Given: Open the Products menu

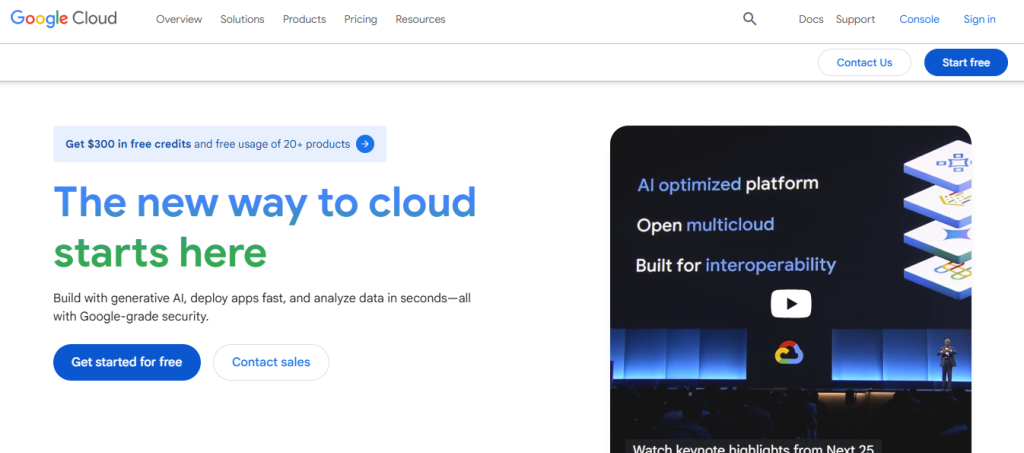Looking at the screenshot, I should tap(304, 20).
